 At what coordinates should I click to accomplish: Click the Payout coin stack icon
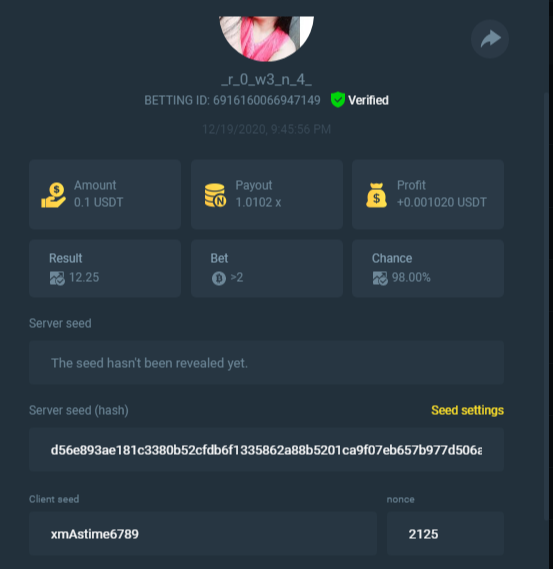click(215, 195)
